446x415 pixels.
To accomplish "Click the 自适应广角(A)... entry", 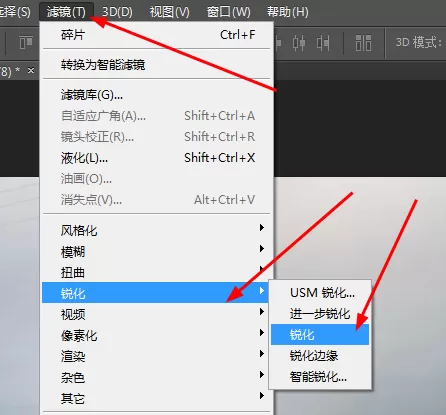I will 157,116.
